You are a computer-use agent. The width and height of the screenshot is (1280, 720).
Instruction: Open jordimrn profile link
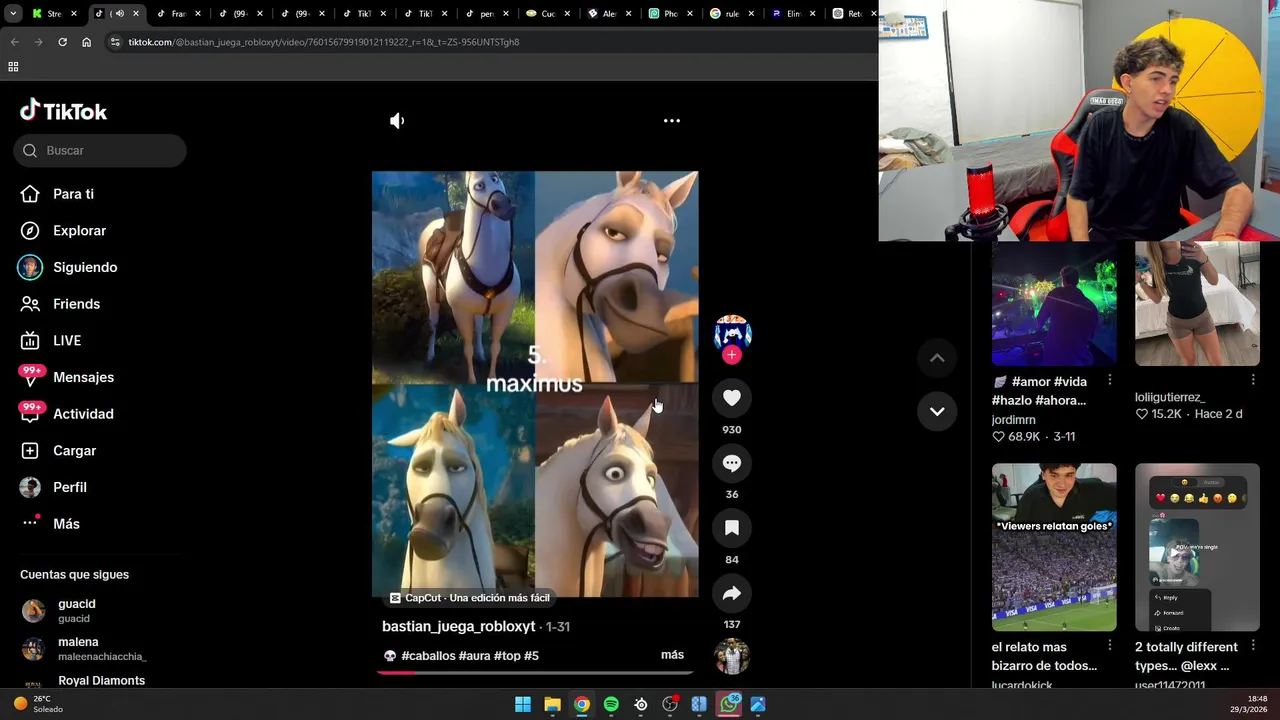click(x=1013, y=420)
